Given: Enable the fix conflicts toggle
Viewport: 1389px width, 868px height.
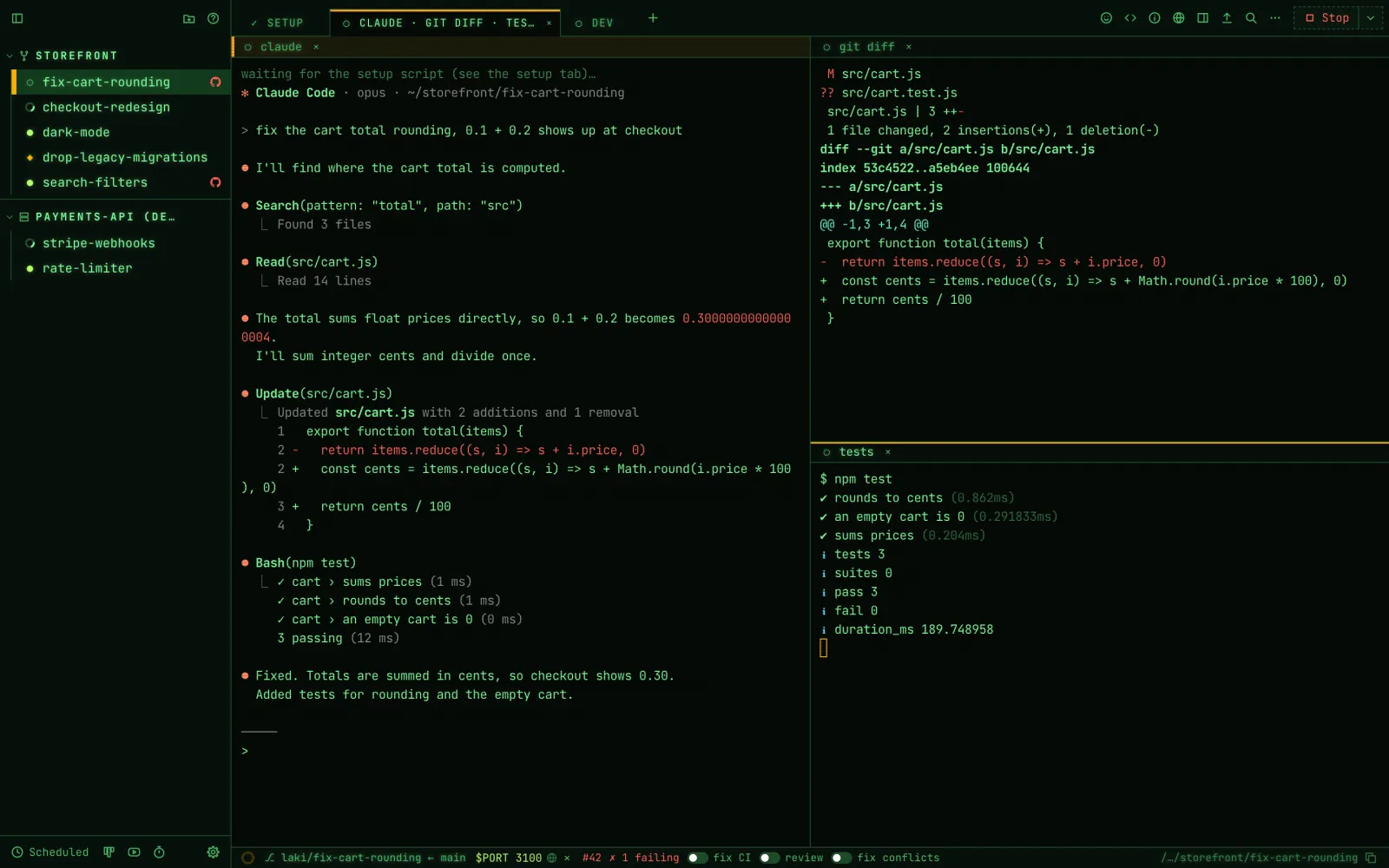Looking at the screenshot, I should pos(842,858).
